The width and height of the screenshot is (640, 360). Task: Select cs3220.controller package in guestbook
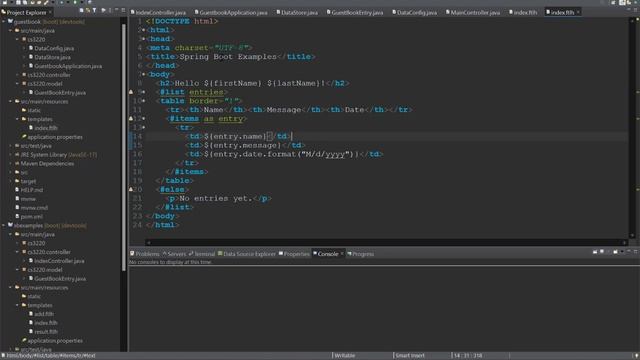click(x=49, y=75)
